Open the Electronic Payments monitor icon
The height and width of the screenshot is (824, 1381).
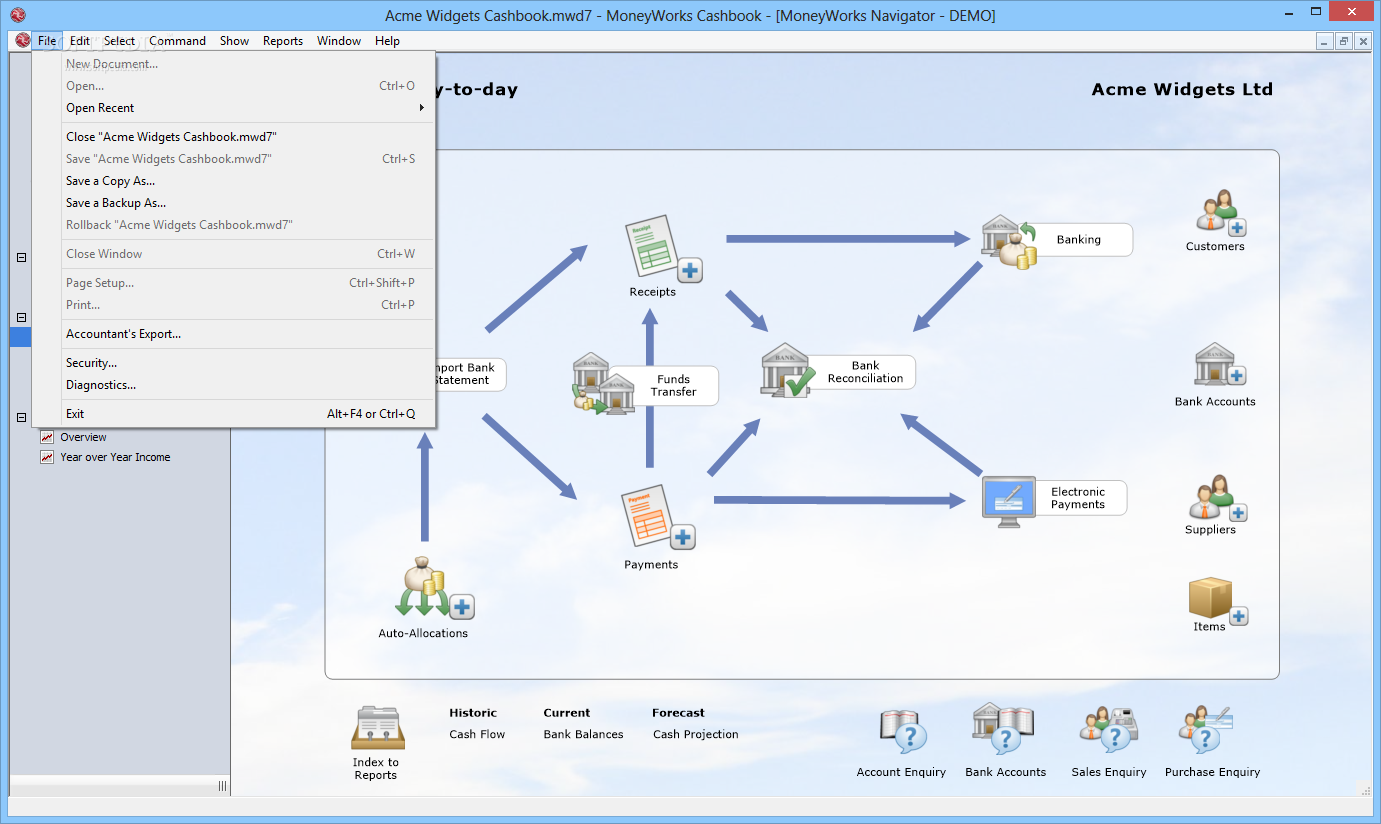pos(1009,500)
